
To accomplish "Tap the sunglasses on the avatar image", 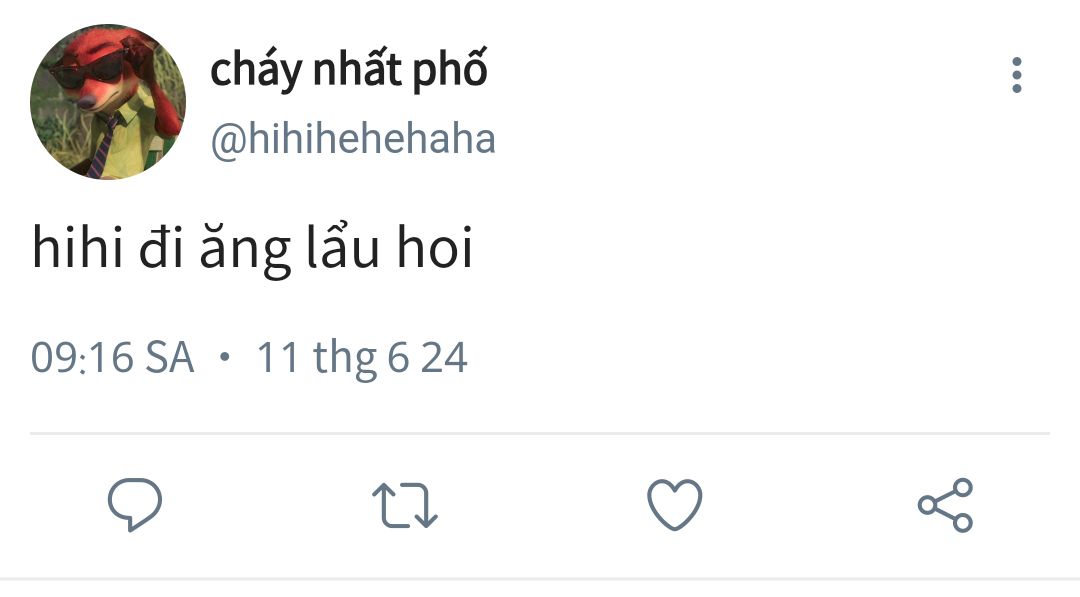I will click(88, 70).
